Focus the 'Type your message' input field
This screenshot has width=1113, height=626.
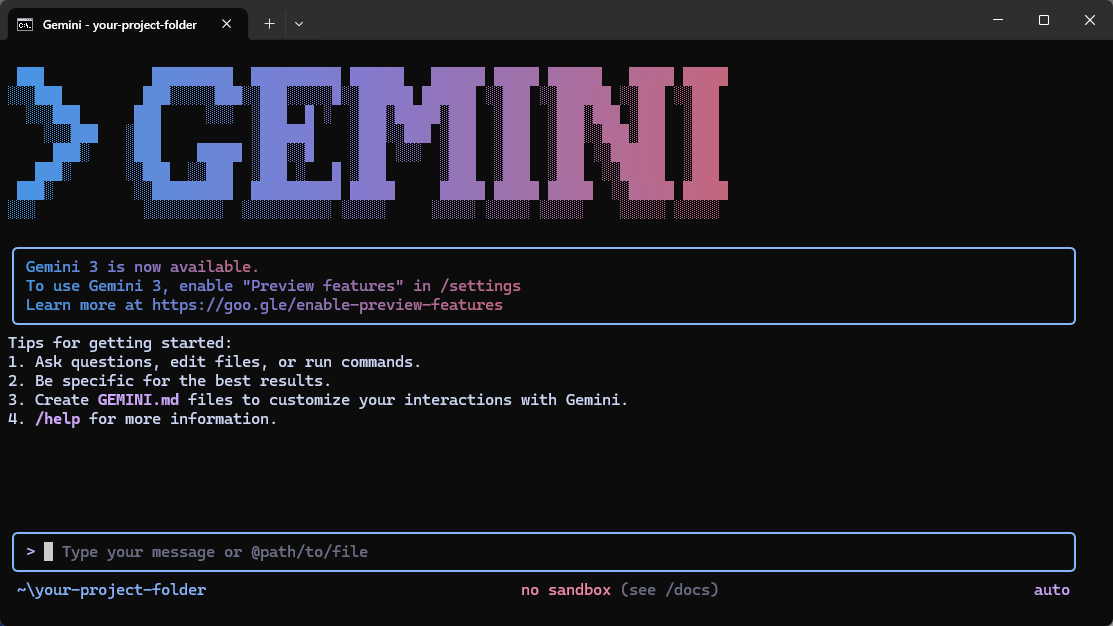[544, 551]
